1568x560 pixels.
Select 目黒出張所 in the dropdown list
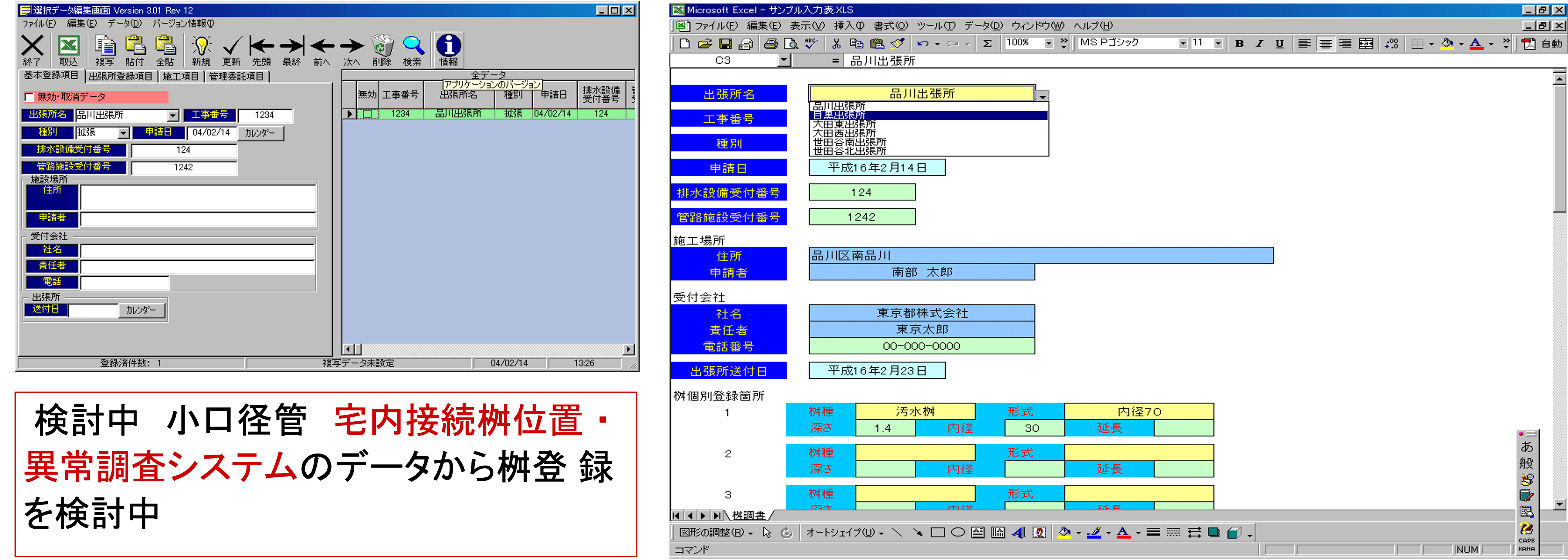[x=839, y=116]
